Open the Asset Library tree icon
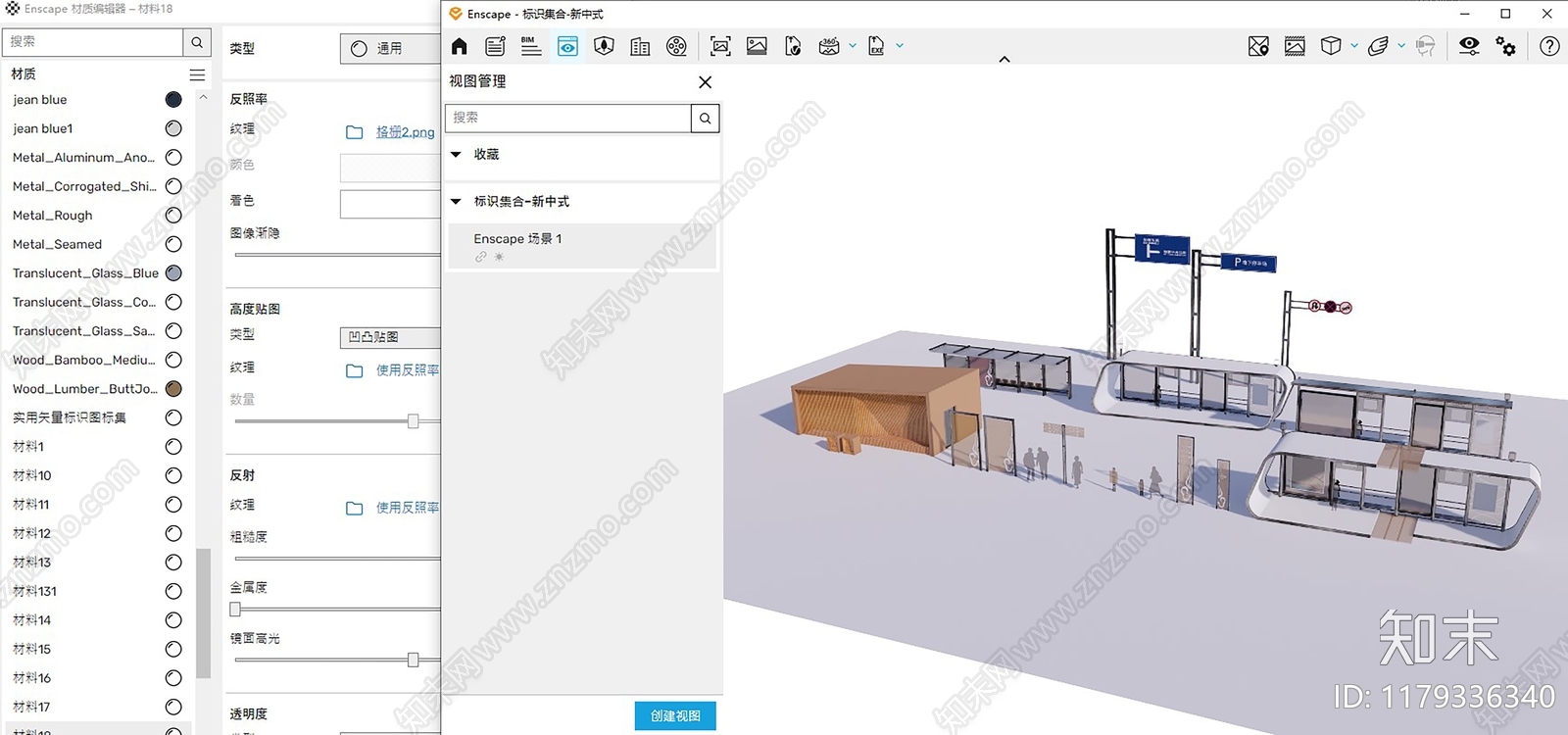 604,46
